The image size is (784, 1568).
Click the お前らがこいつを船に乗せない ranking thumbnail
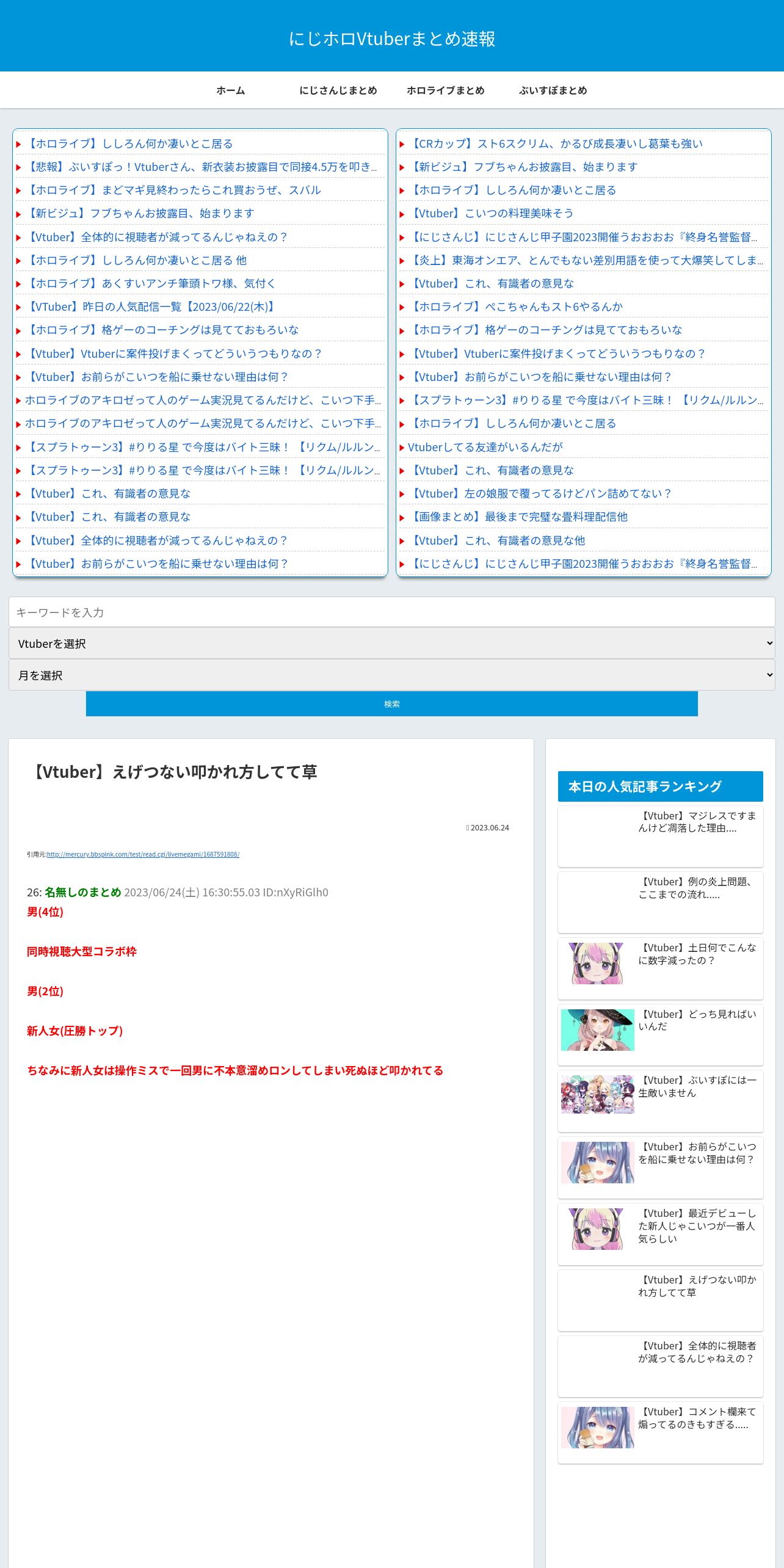[x=597, y=1163]
